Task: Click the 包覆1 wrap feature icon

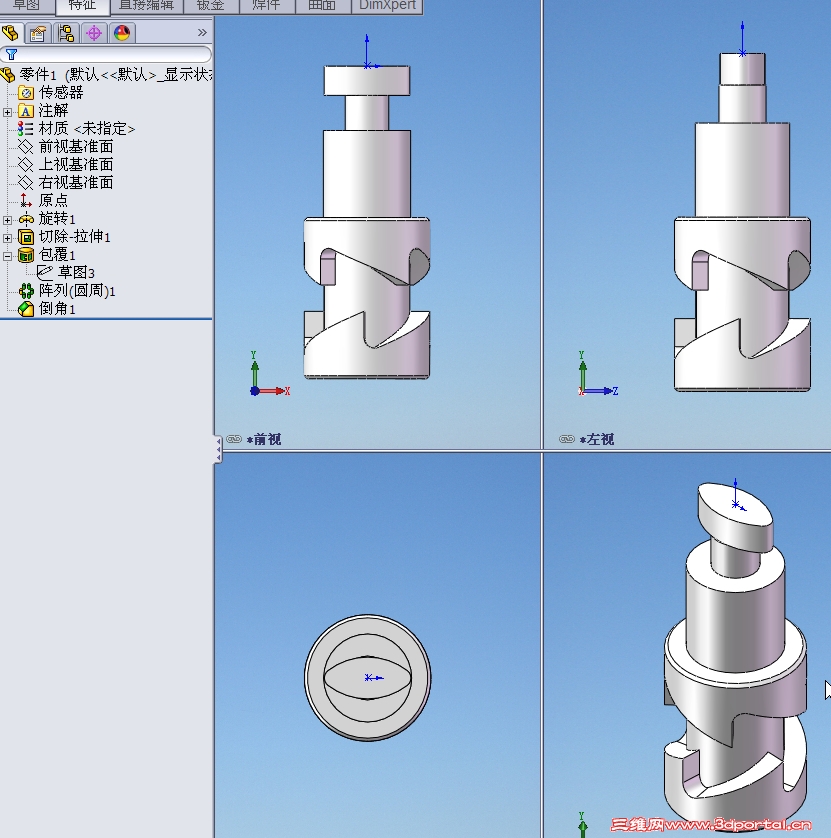Action: (26, 255)
